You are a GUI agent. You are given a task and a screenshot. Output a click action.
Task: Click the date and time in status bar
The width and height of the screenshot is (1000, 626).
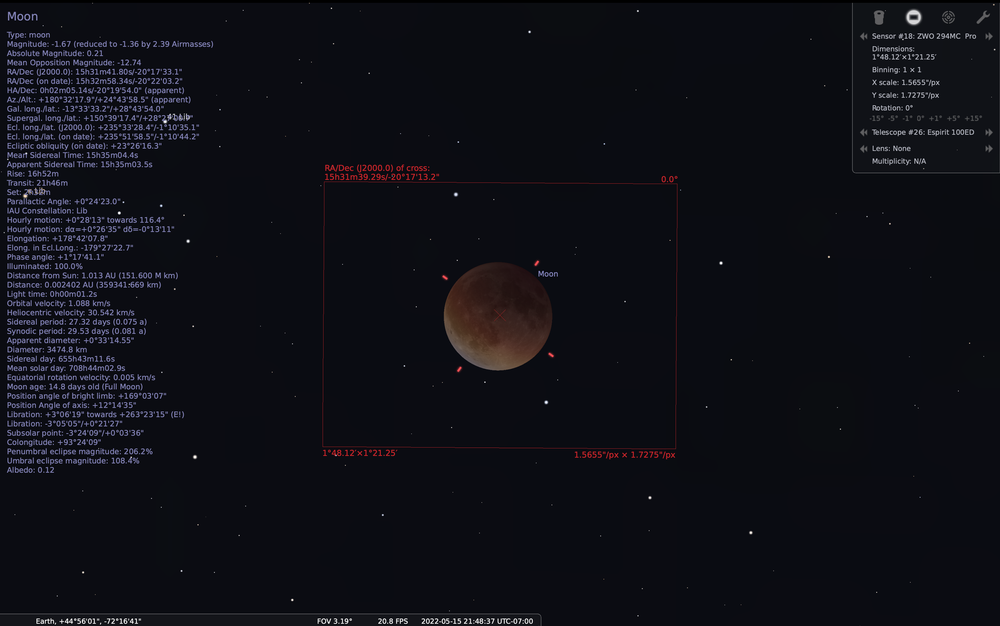477,621
